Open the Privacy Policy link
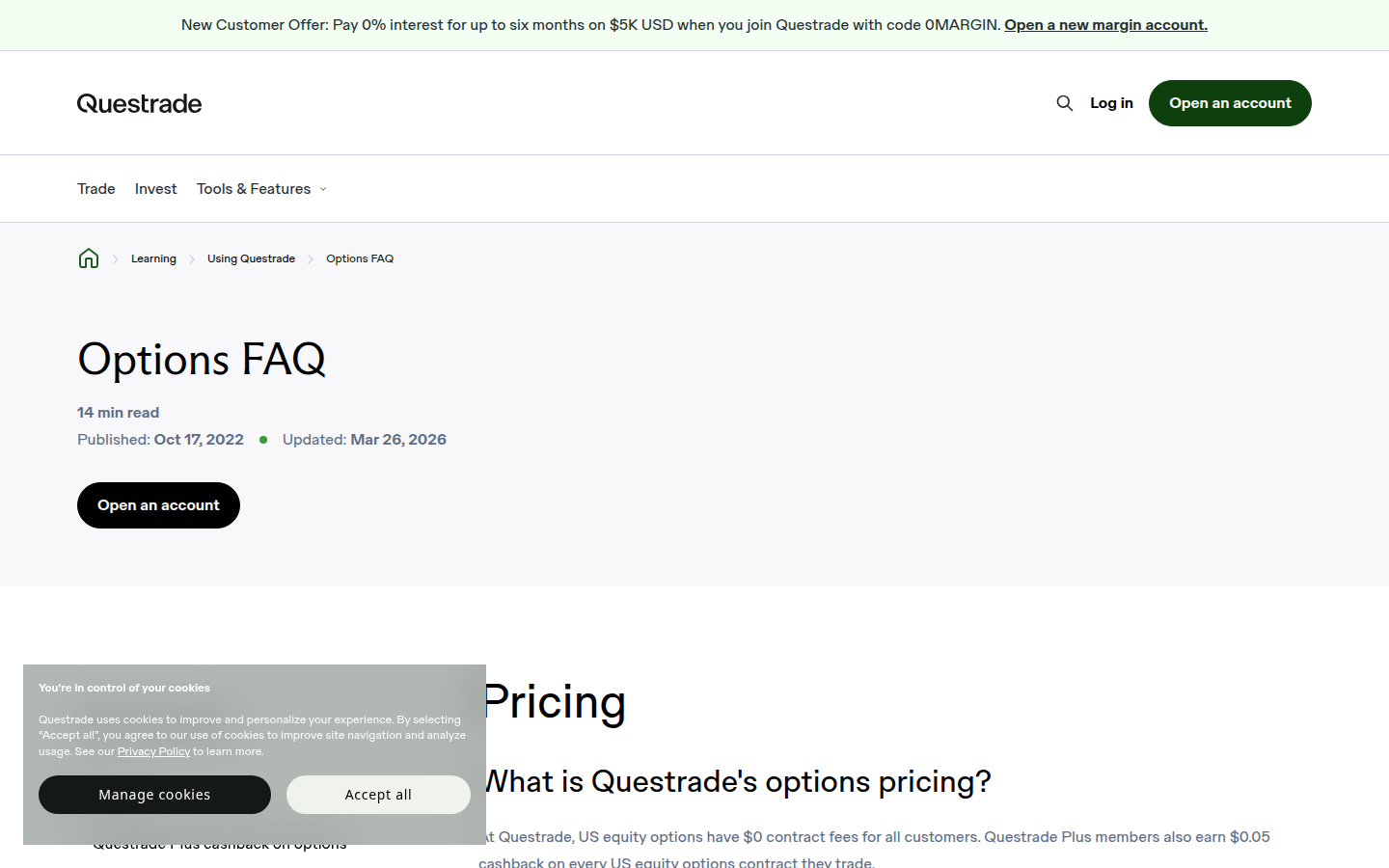The image size is (1389, 868). click(153, 751)
